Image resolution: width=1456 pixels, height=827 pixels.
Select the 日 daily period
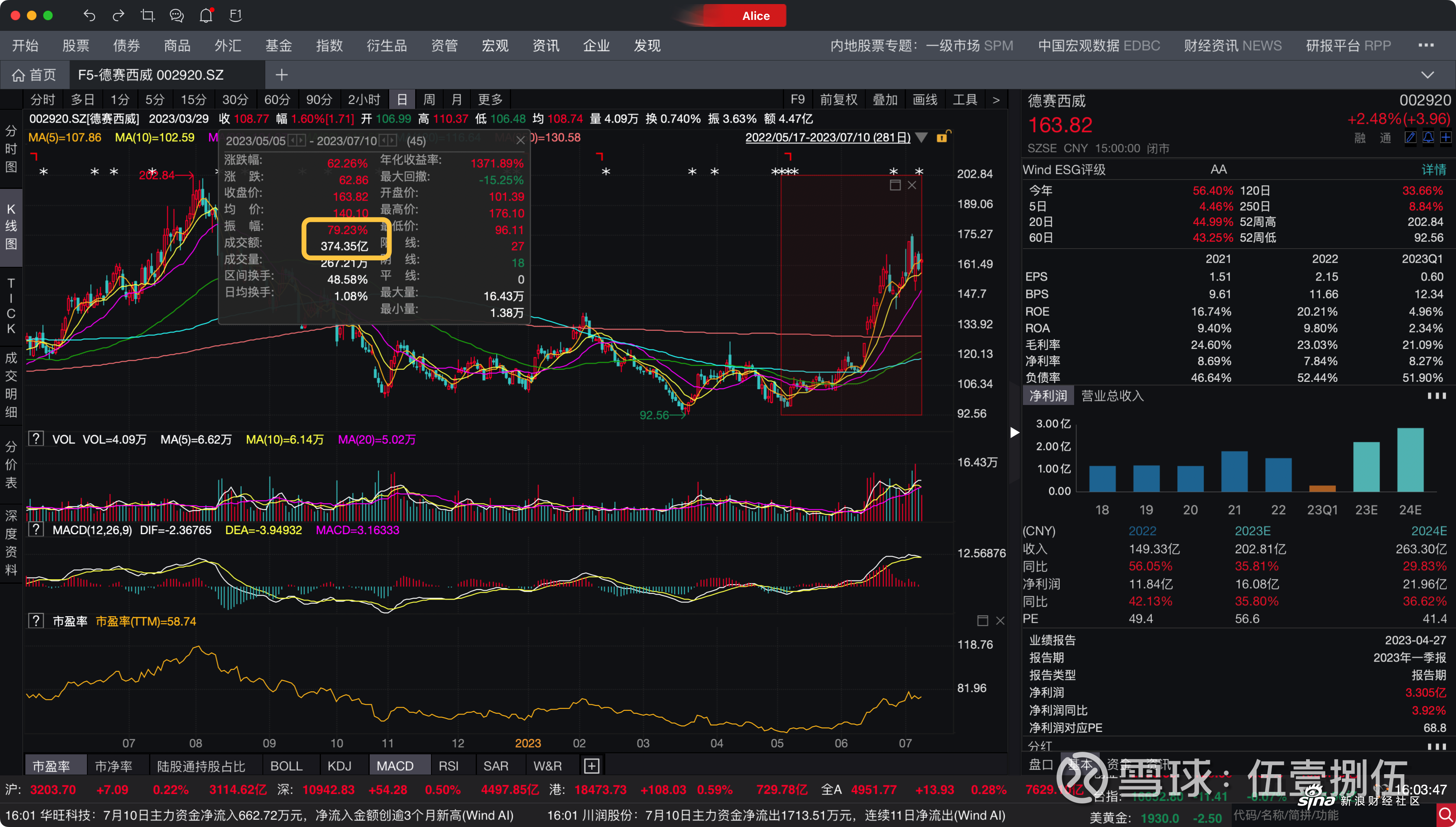(x=402, y=100)
